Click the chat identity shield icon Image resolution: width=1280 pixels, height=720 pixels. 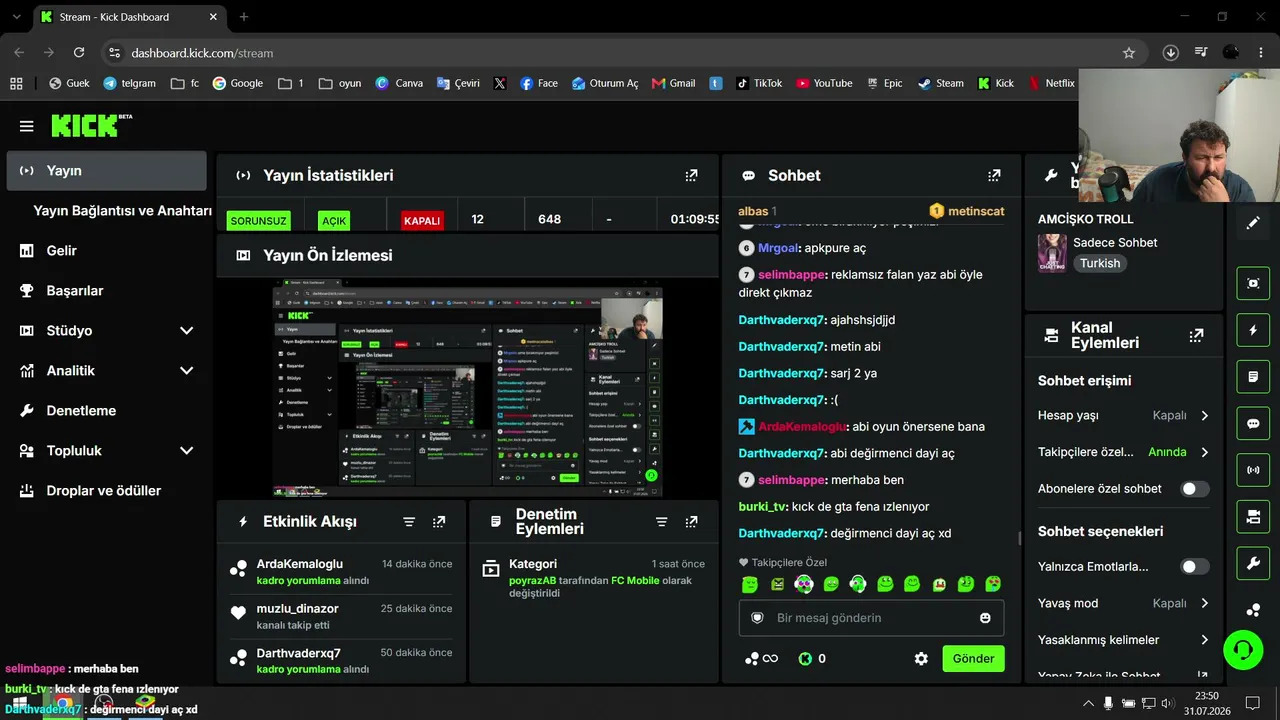(x=757, y=618)
